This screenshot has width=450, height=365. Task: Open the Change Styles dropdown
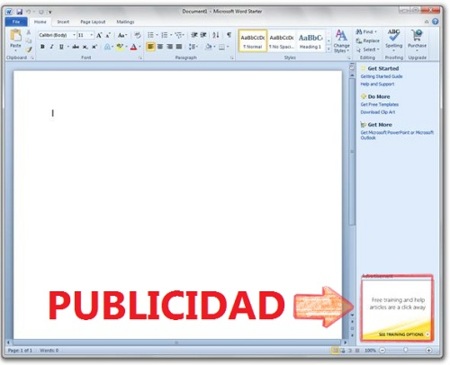click(341, 41)
